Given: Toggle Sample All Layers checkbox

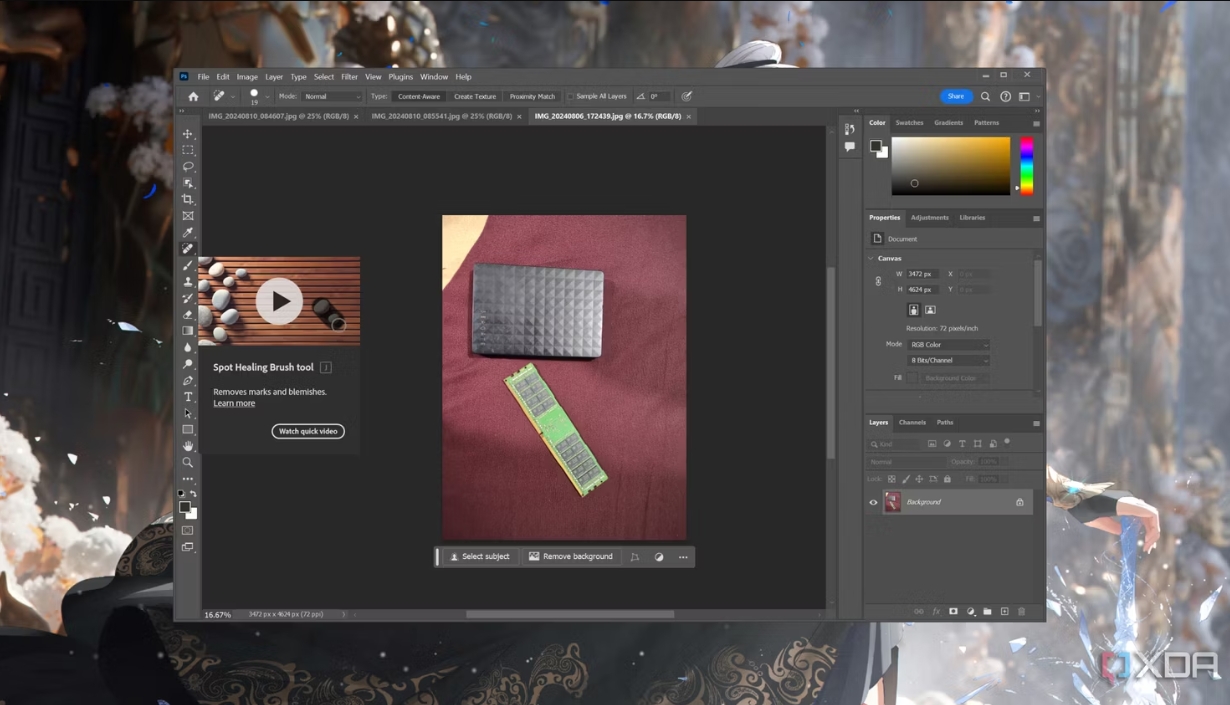Looking at the screenshot, I should pos(571,97).
